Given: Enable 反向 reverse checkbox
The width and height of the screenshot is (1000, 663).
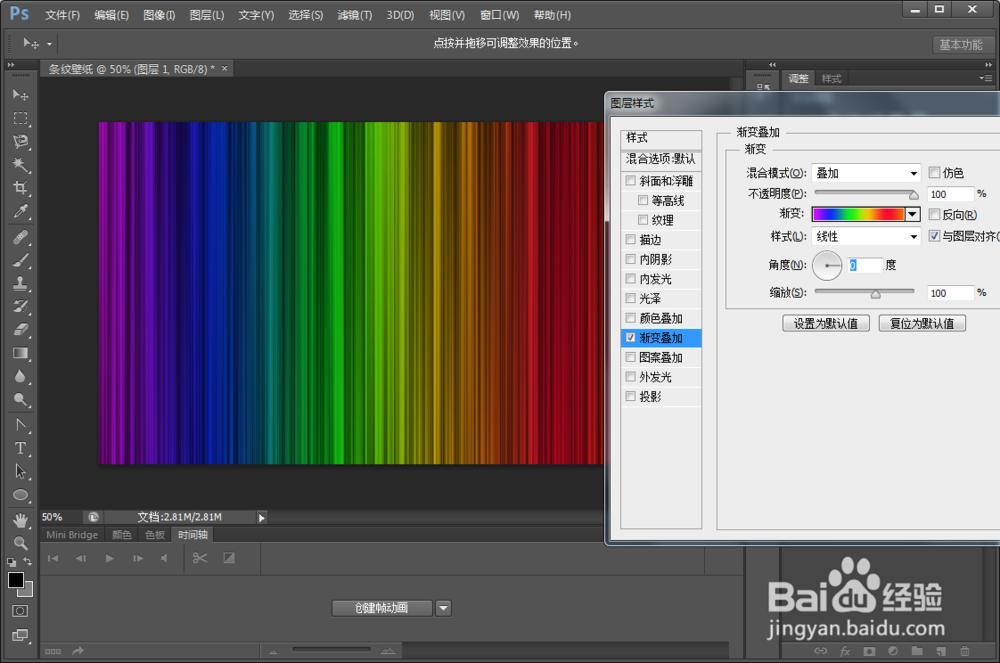Looking at the screenshot, I should (934, 214).
